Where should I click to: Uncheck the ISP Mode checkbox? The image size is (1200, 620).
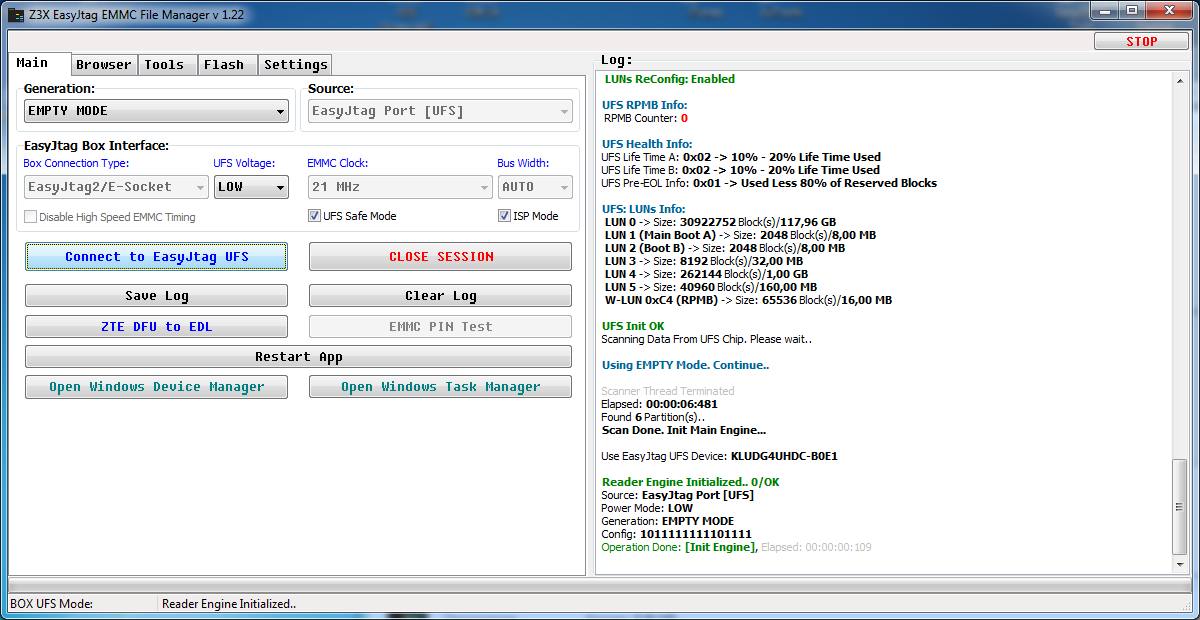coord(504,216)
